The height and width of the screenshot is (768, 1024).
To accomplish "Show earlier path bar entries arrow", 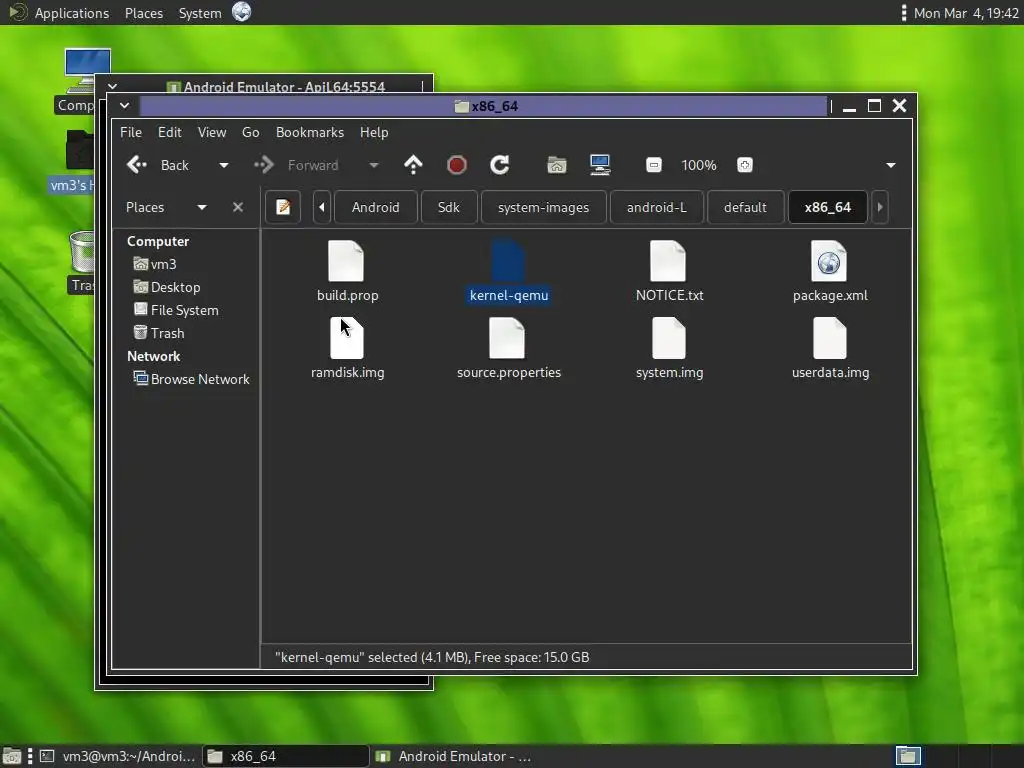I will tap(322, 207).
